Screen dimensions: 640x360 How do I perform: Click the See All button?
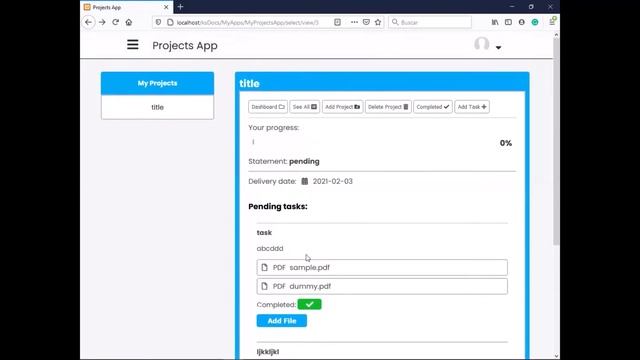[x=304, y=107]
